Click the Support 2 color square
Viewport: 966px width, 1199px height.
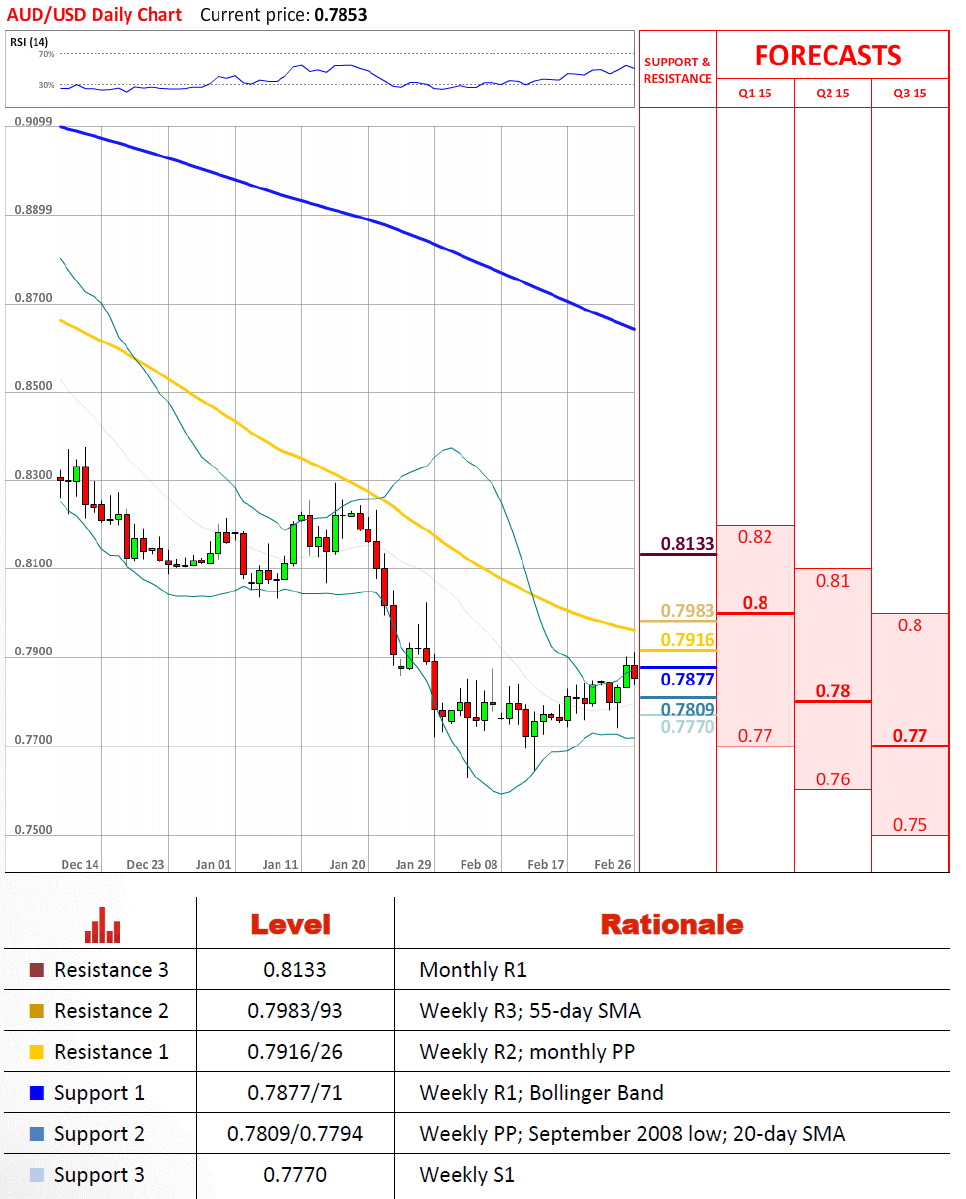tap(37, 1134)
